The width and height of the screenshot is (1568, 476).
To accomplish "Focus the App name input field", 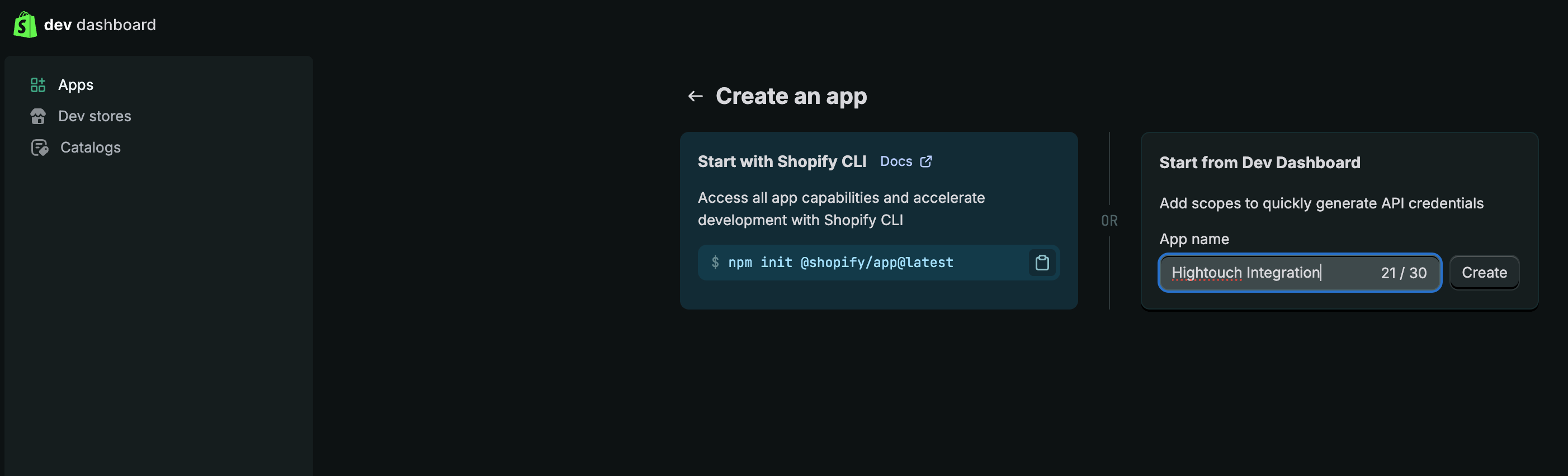I will click(x=1300, y=272).
